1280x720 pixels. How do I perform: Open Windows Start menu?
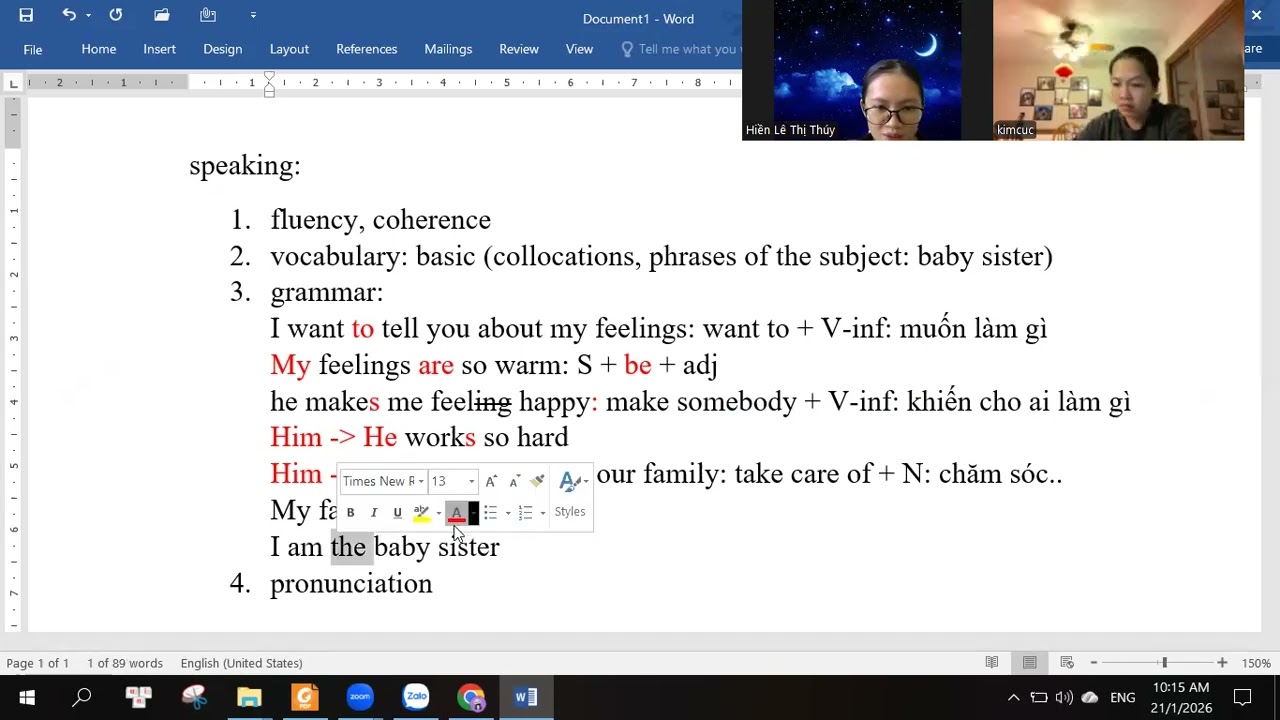(x=26, y=697)
